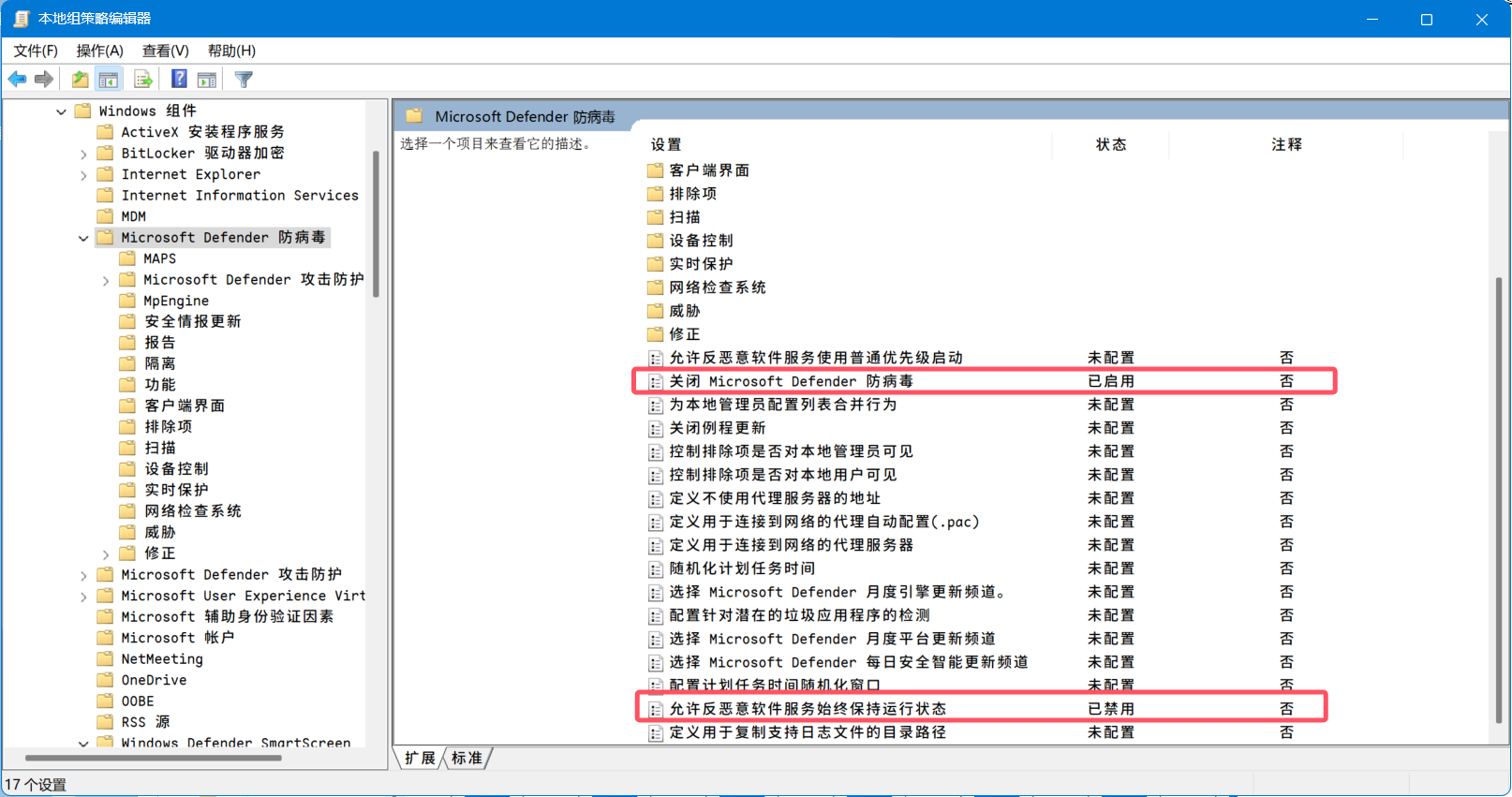The height and width of the screenshot is (797, 1512).
Task: Click the Filter funnel toolbar icon
Action: [244, 80]
